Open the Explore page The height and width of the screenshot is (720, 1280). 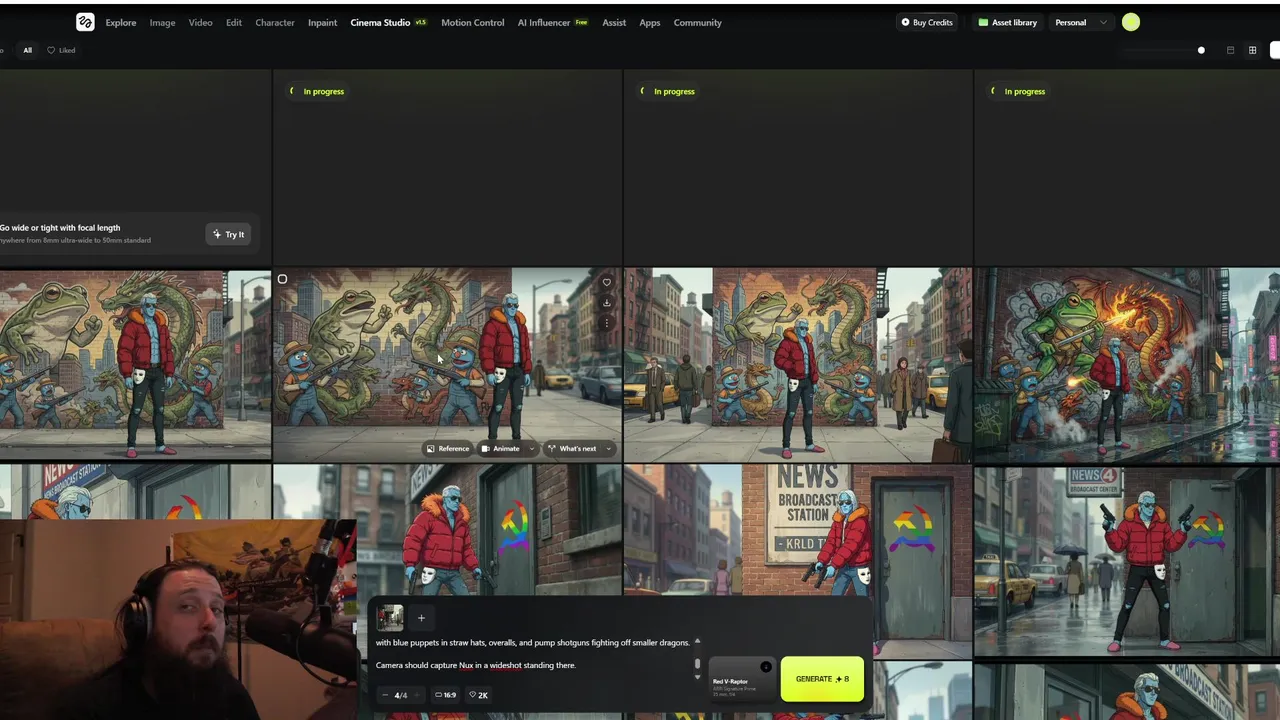(121, 22)
